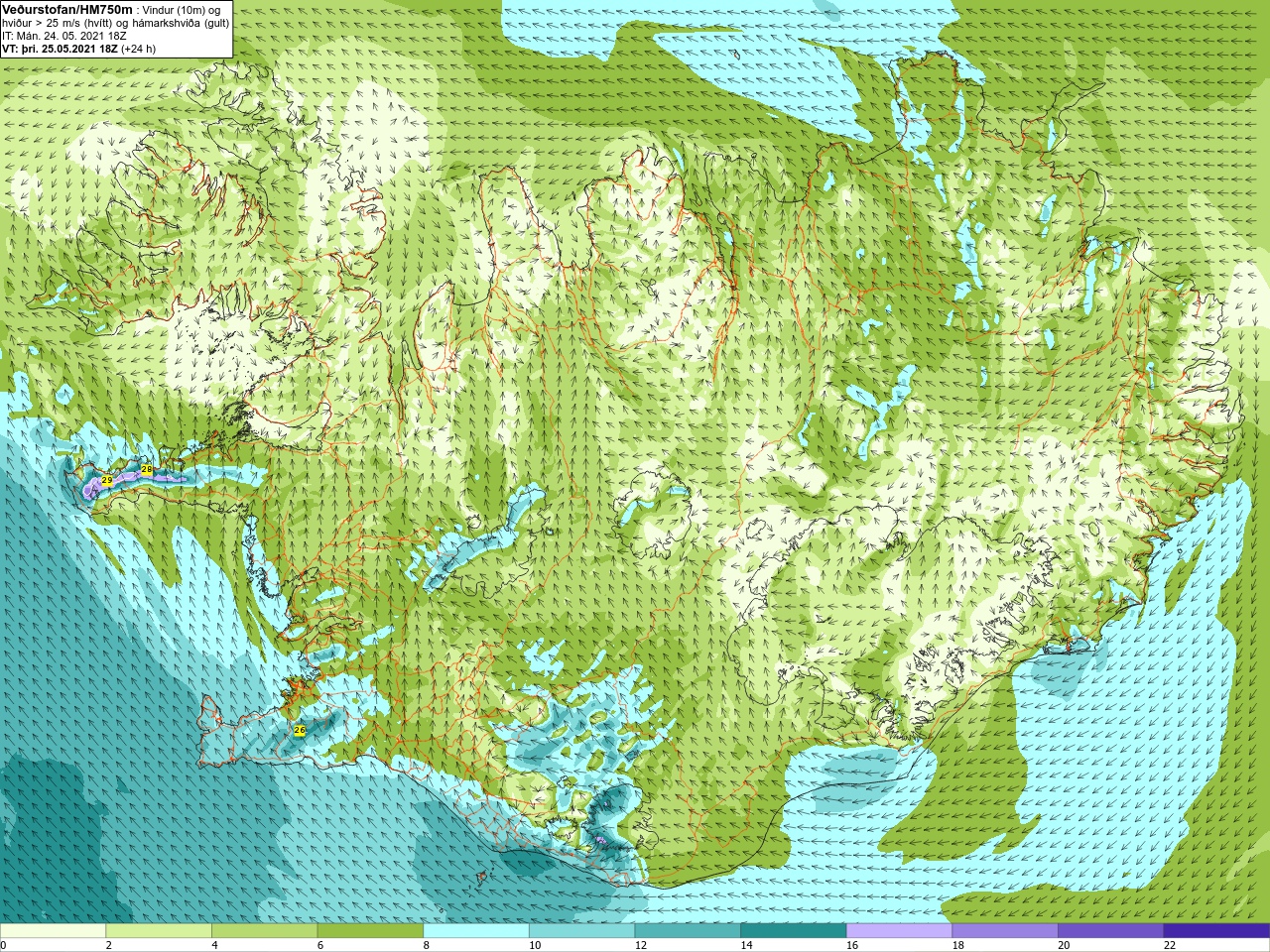Screen dimensions: 1270x952
Task: Click the "(+24 h)" forecast offset text
Action: pos(138,49)
